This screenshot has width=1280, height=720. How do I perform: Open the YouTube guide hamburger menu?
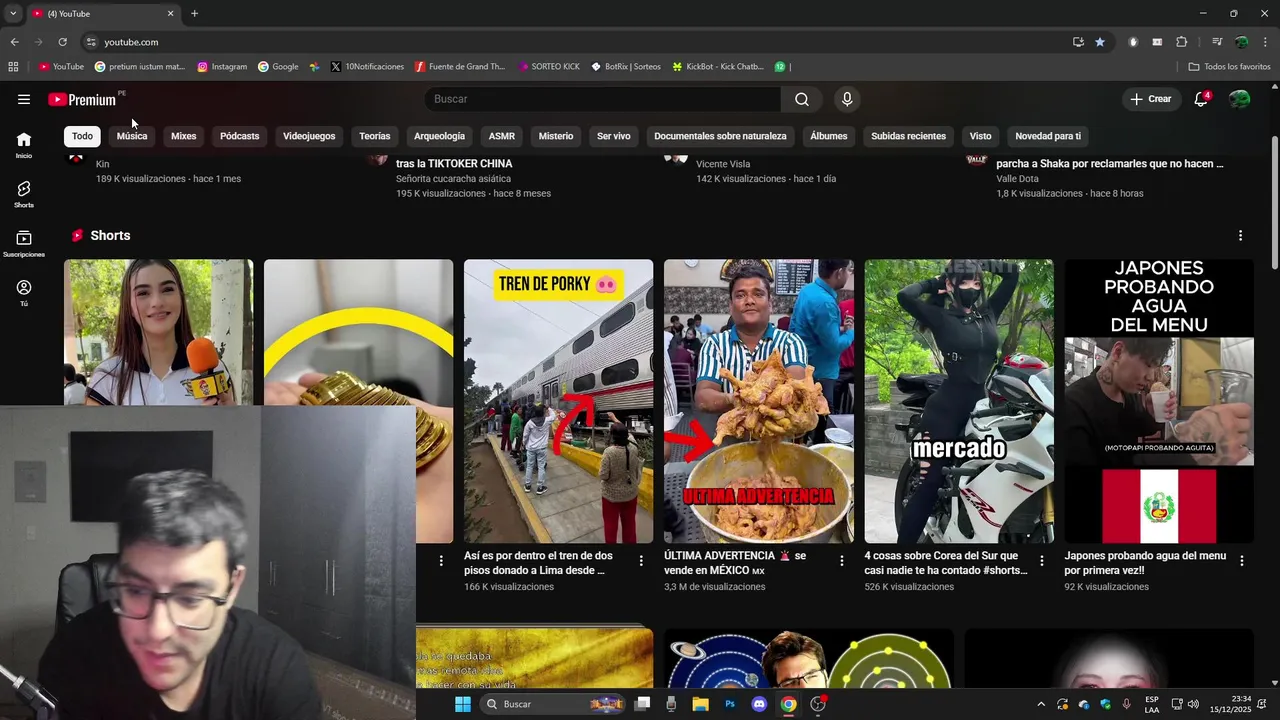(24, 99)
